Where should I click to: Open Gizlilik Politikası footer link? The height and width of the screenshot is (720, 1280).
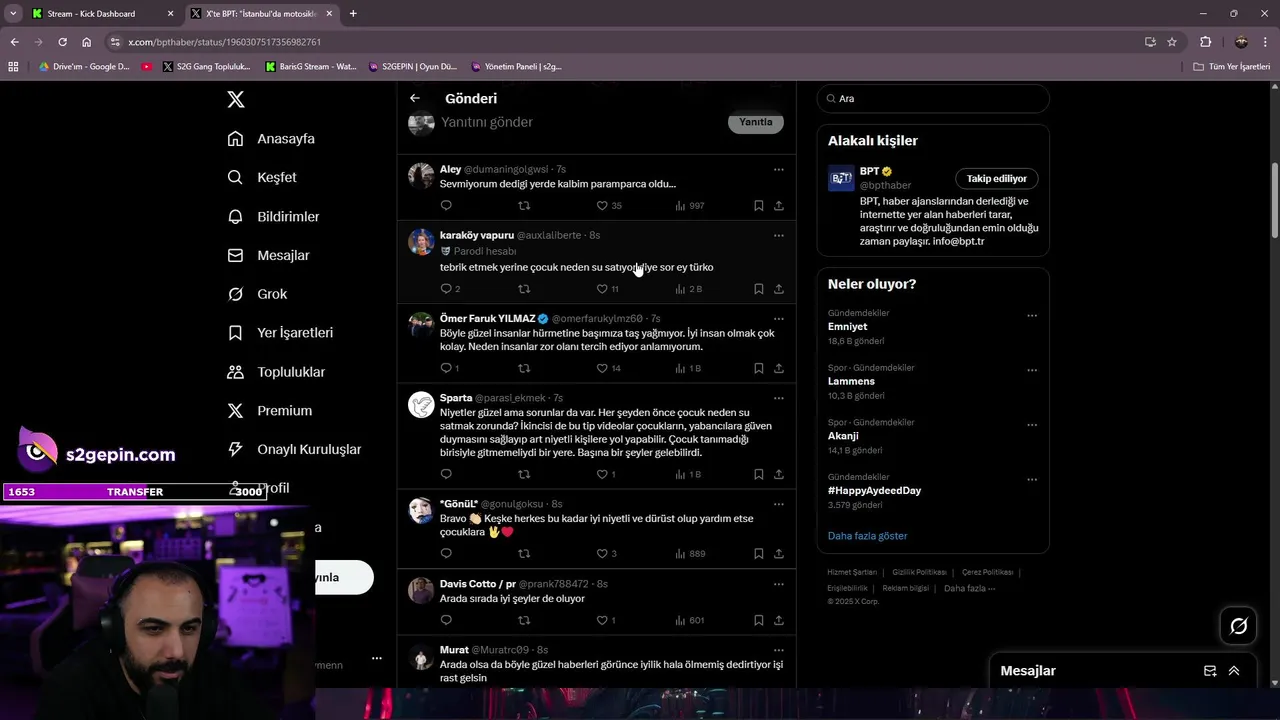click(x=919, y=572)
